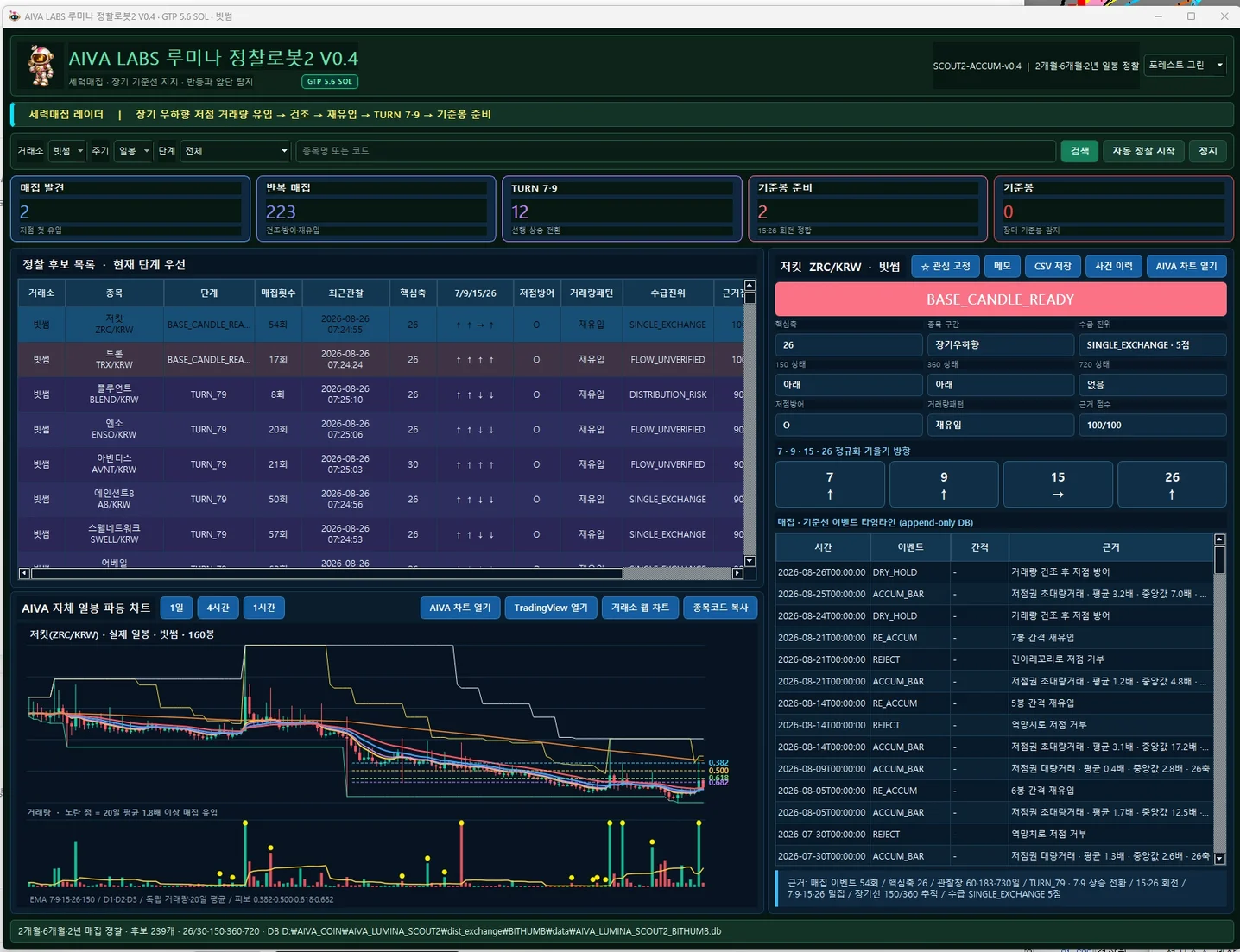Sort by the 수급진위 column header
Screen dimensions: 1240x952
667,293
